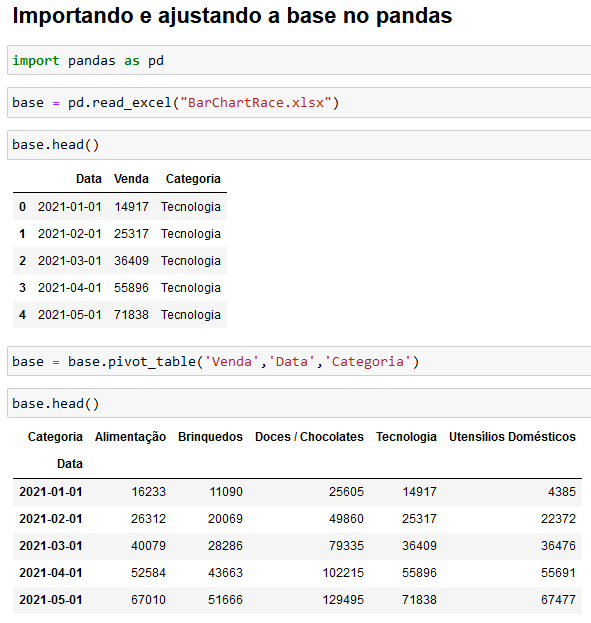Click 'Tecnologia' in row 4 of first table

tap(191, 315)
